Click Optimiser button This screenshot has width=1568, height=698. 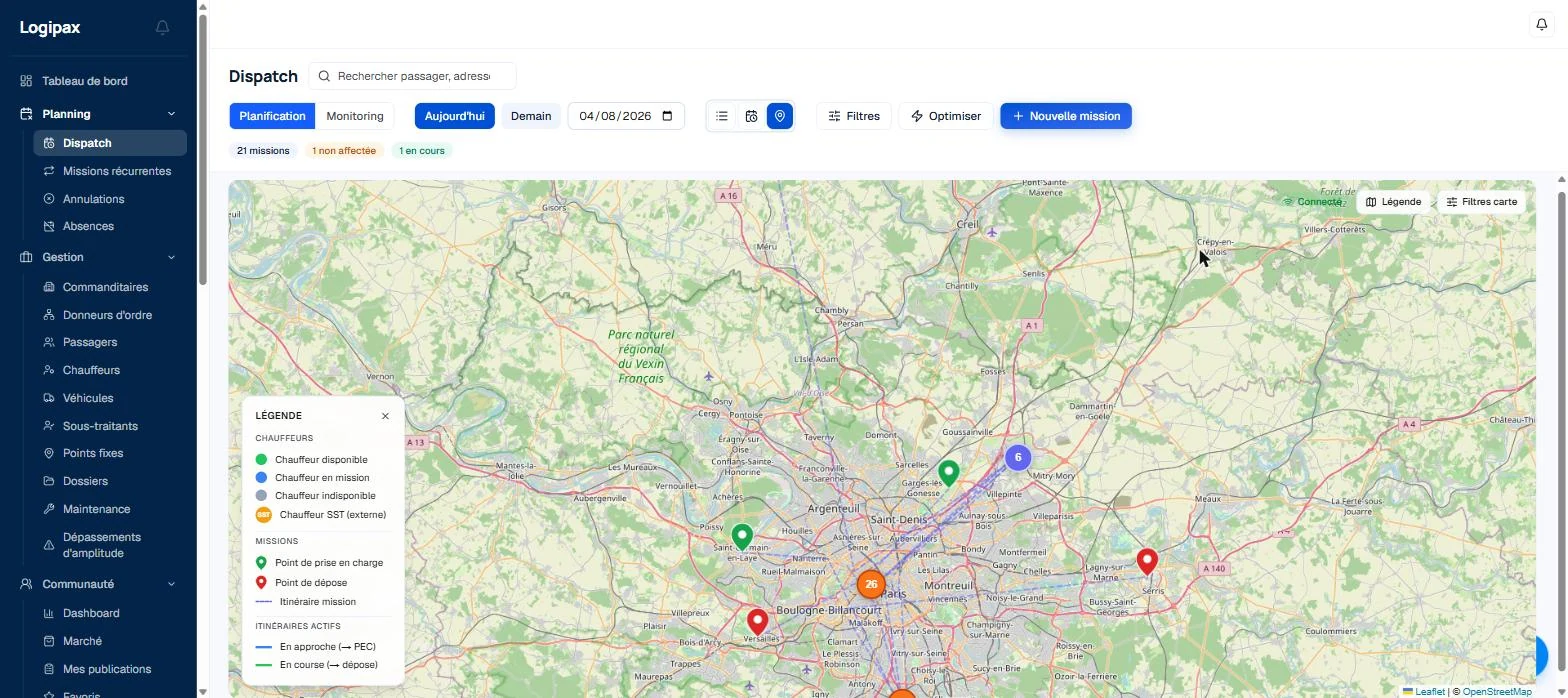click(x=946, y=116)
